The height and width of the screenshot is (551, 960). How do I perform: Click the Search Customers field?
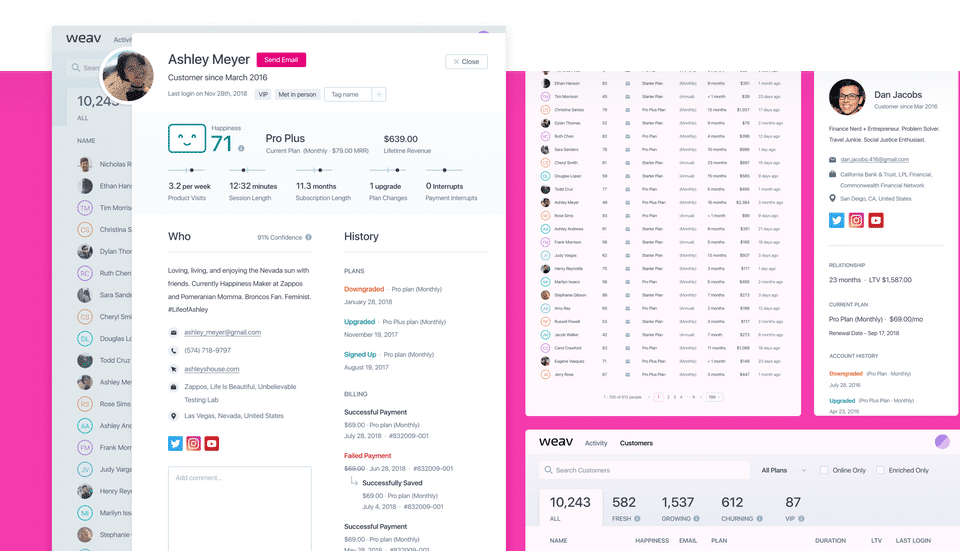coord(645,470)
